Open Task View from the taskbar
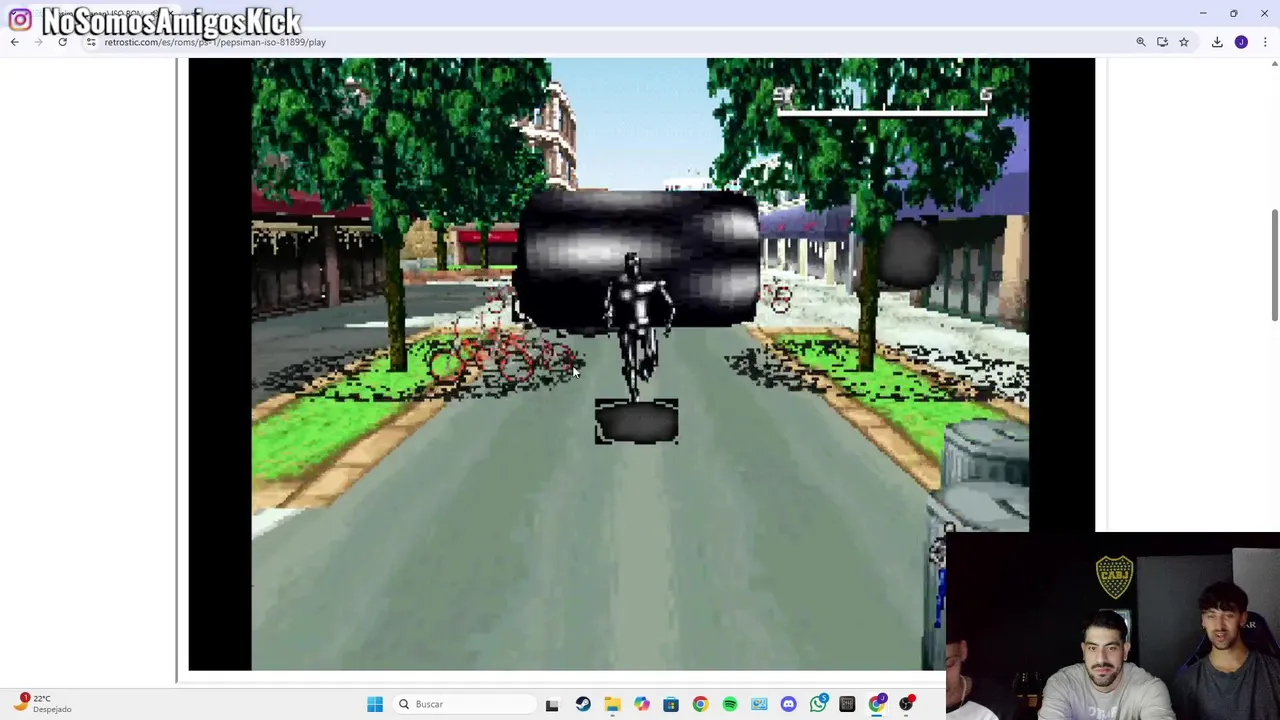 [552, 704]
